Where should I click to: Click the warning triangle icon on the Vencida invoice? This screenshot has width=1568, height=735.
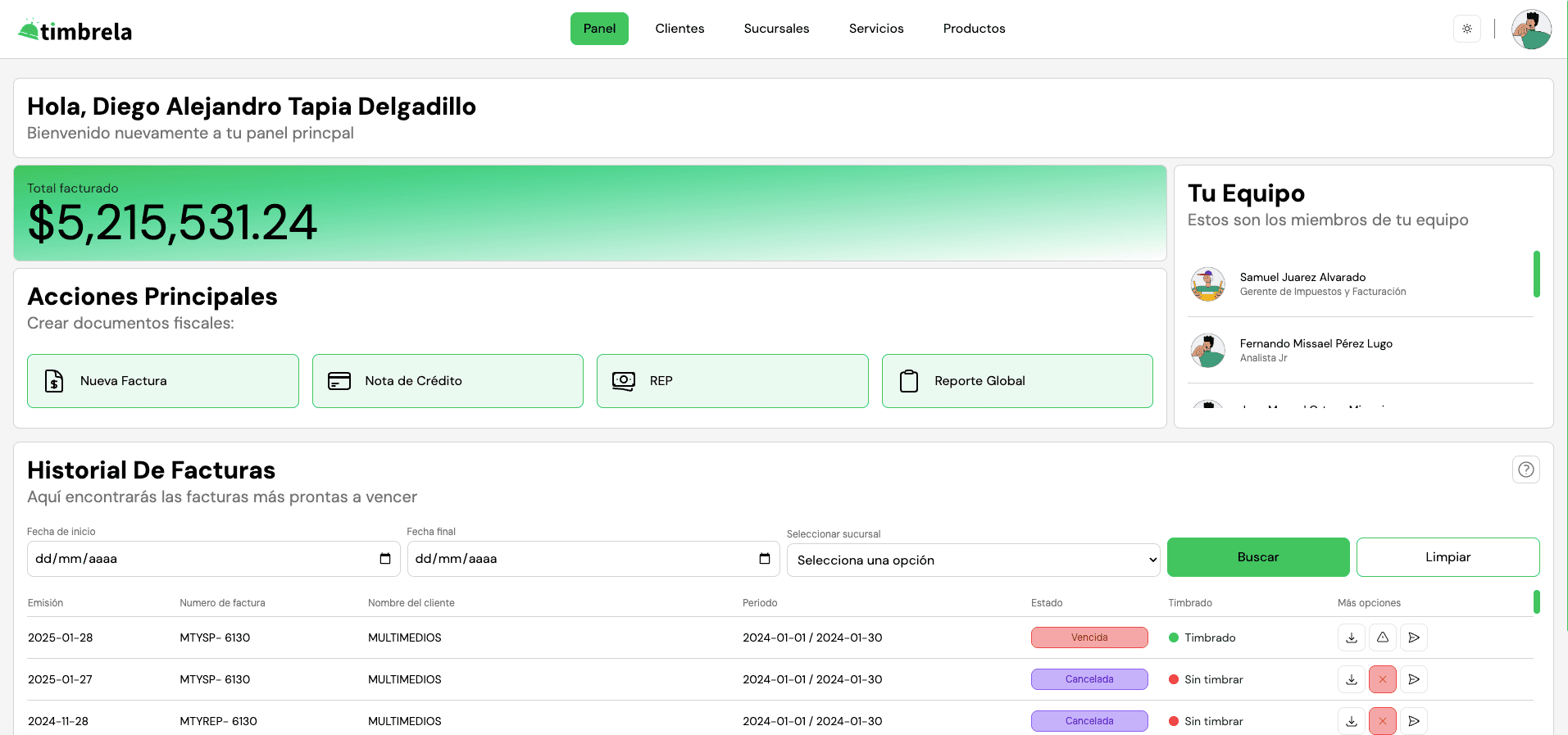point(1382,637)
